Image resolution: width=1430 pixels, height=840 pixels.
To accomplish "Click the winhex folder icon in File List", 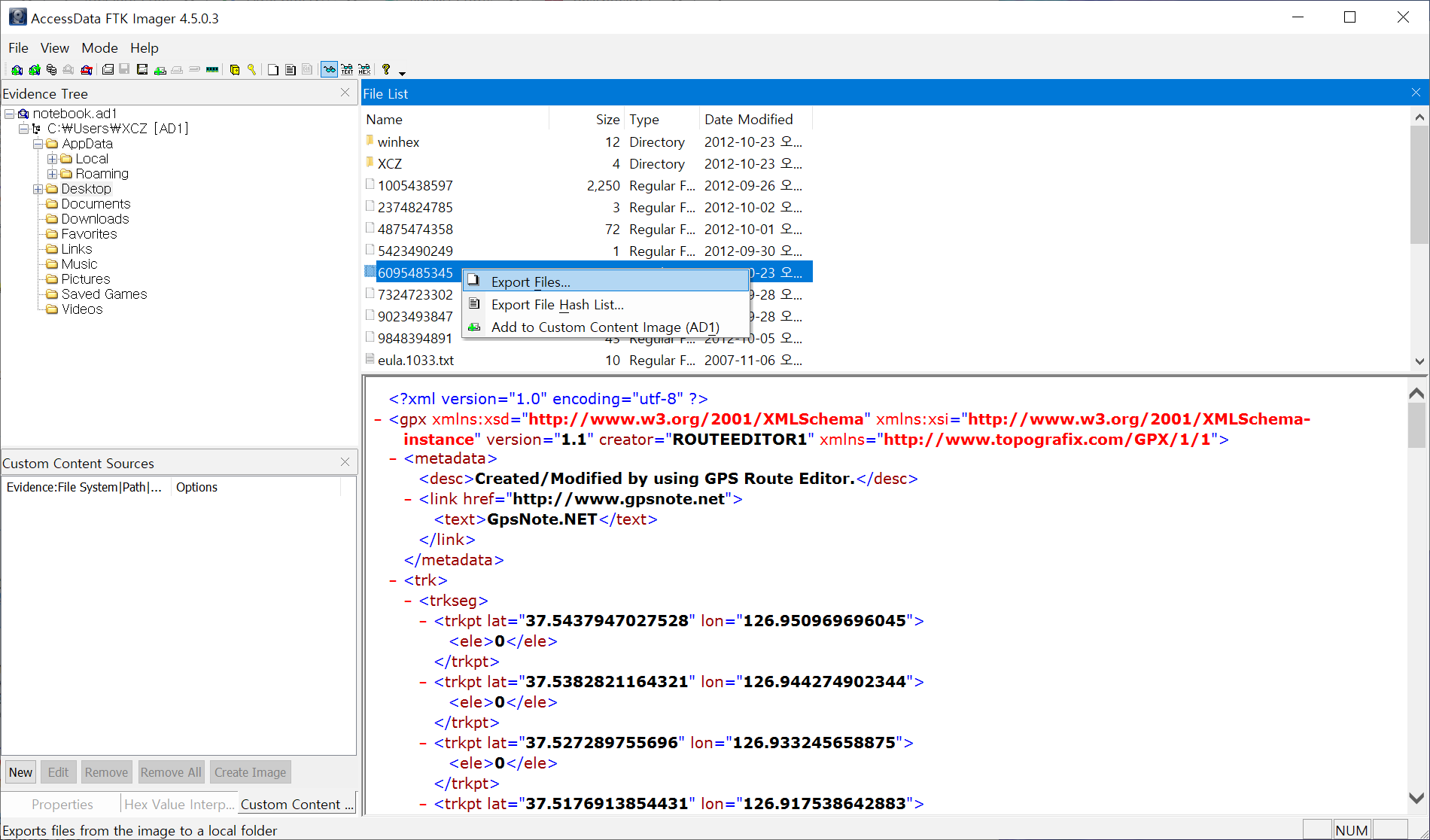I will click(370, 141).
